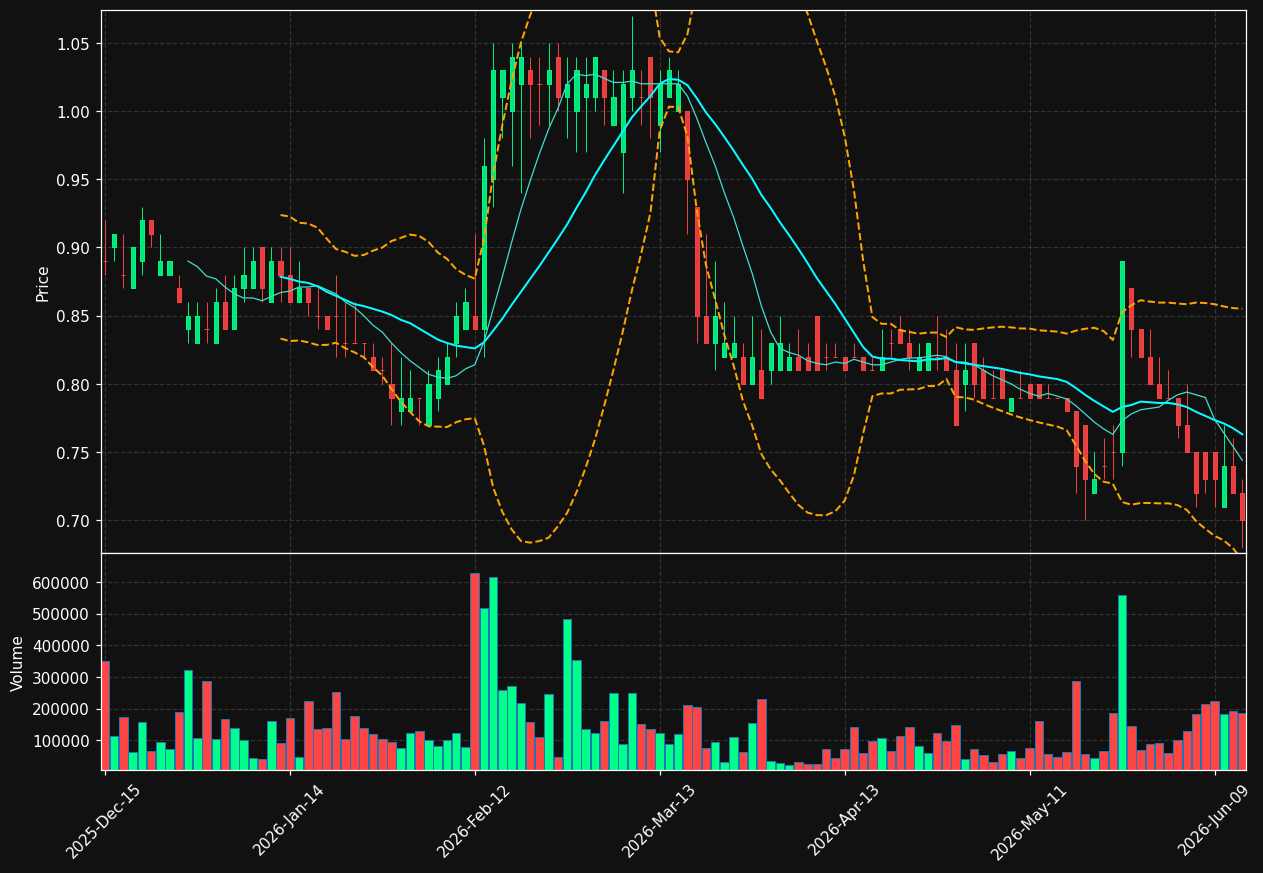Click the 500000 volume axis label

[x=62, y=615]
